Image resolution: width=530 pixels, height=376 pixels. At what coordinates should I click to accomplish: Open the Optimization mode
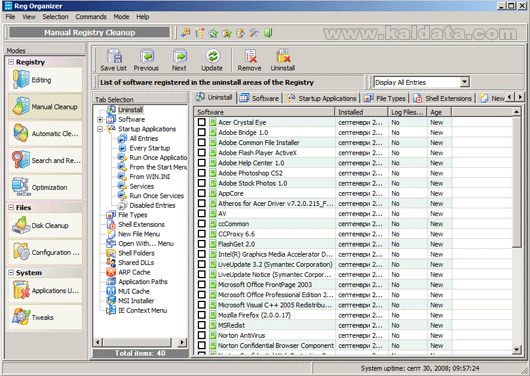pos(45,187)
